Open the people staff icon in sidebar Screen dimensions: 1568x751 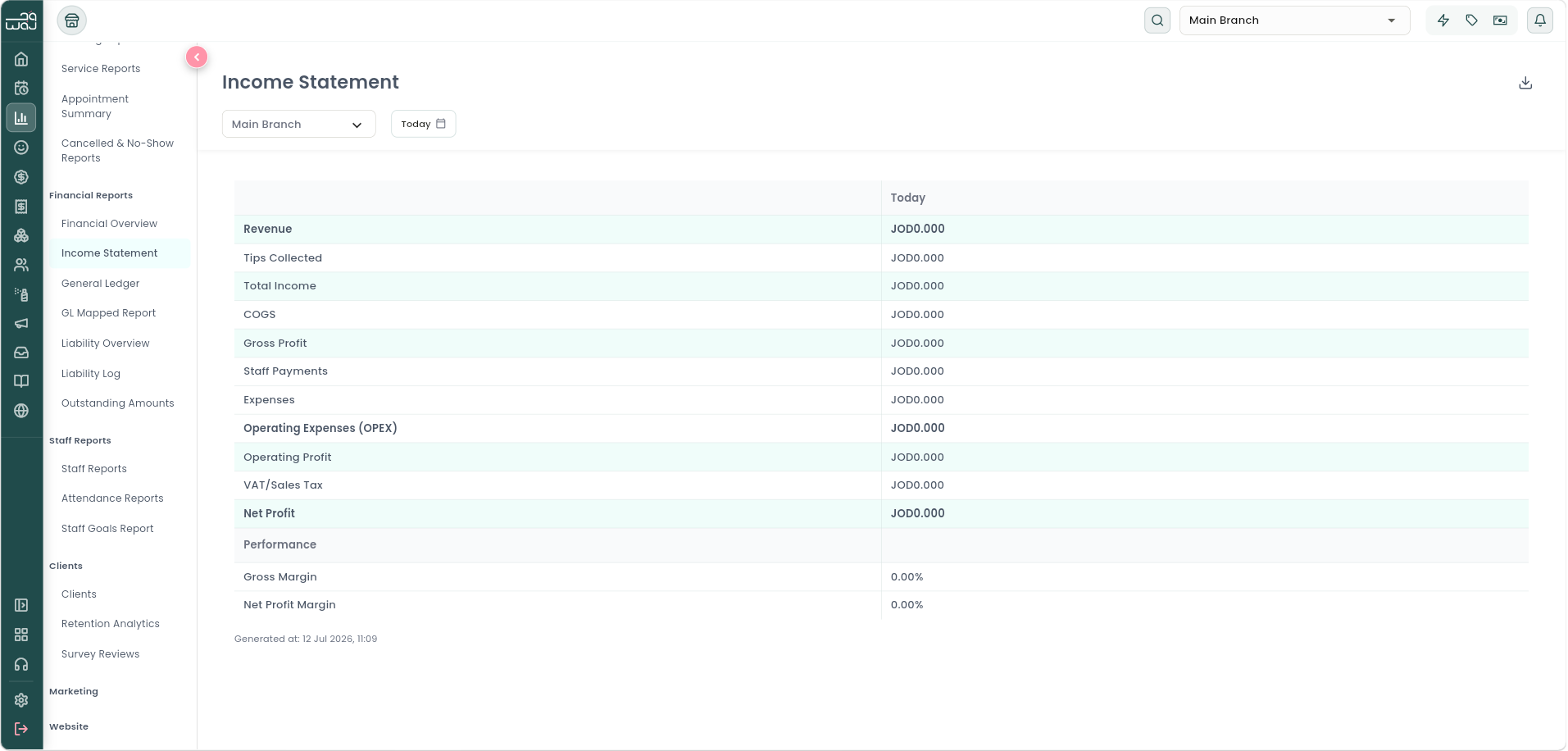(21, 265)
